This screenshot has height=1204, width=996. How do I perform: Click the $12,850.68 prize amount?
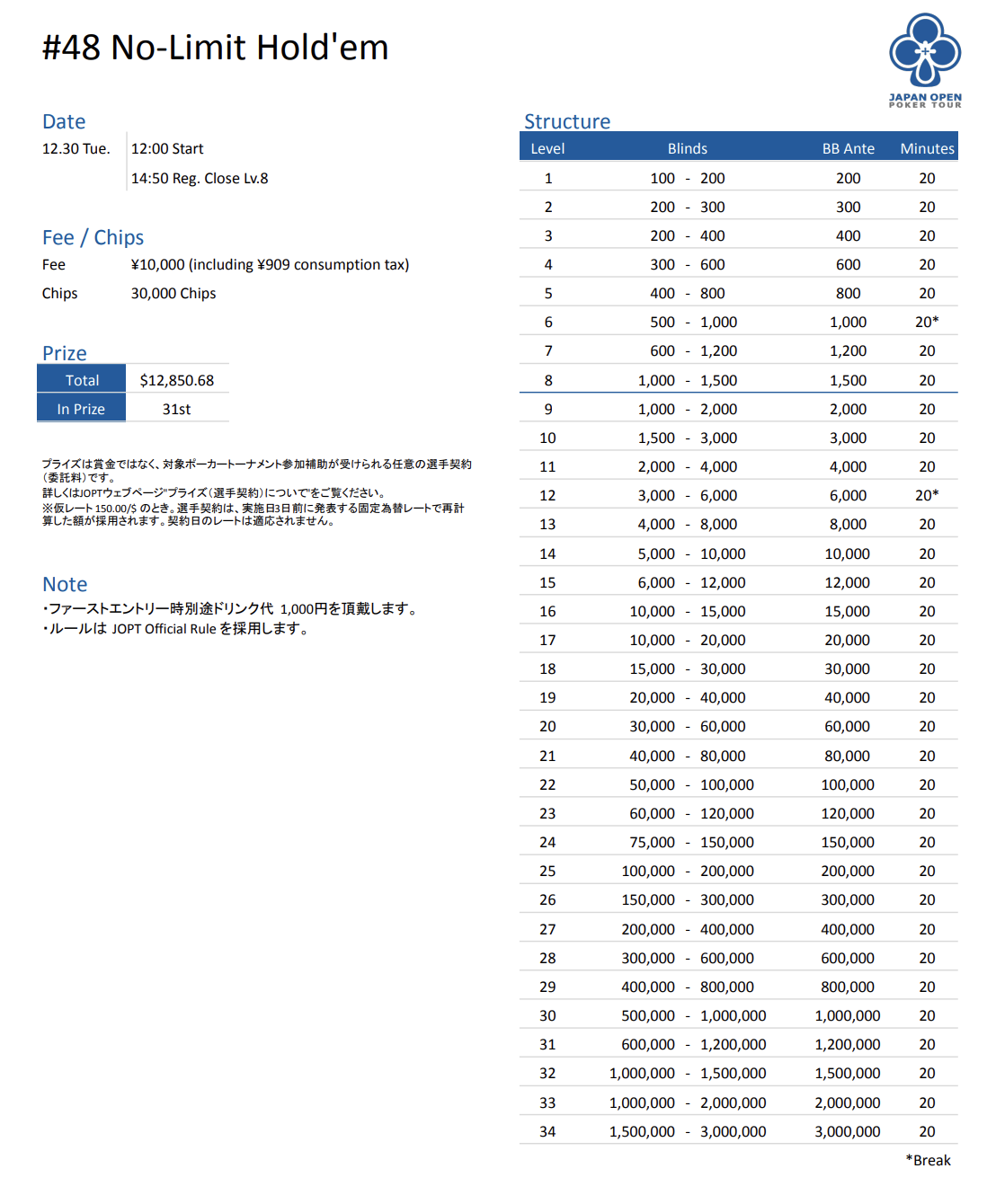177,380
